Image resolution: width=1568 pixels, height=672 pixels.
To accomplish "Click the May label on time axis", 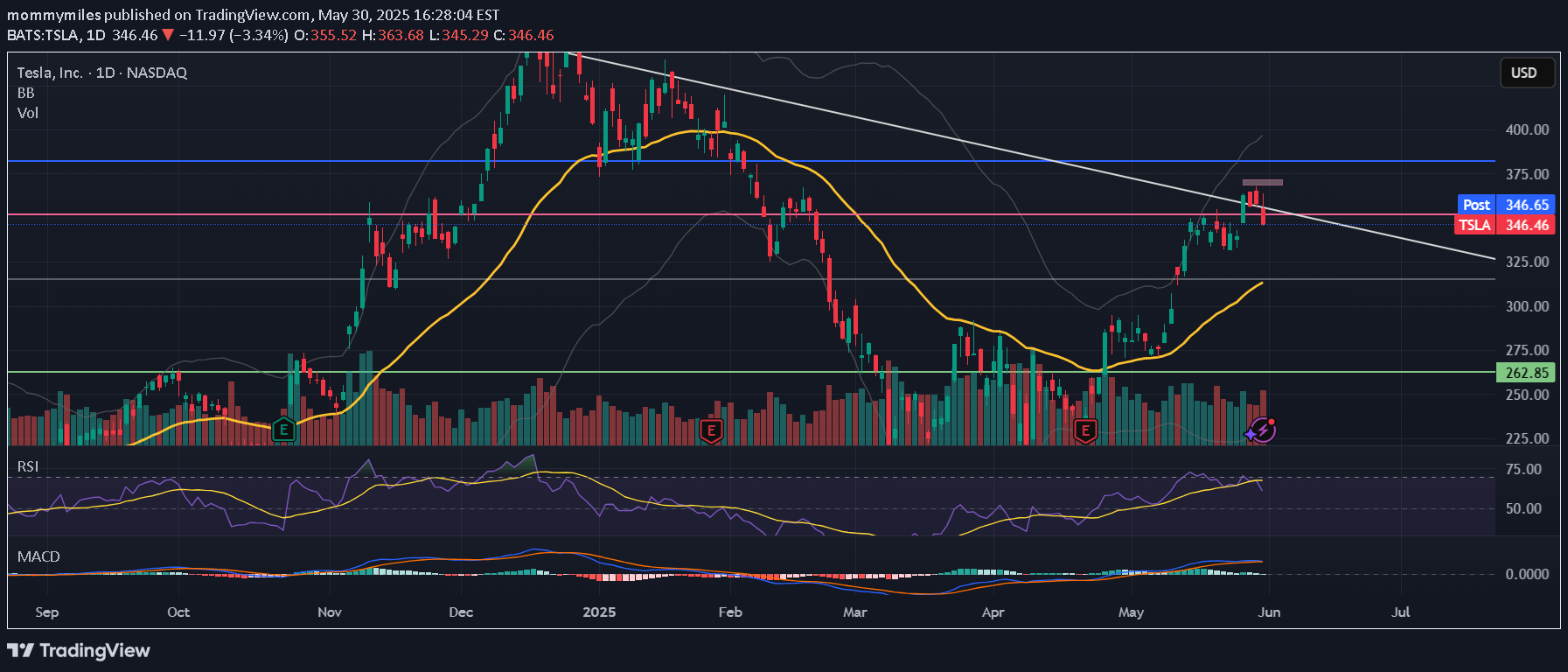I will point(1131,612).
